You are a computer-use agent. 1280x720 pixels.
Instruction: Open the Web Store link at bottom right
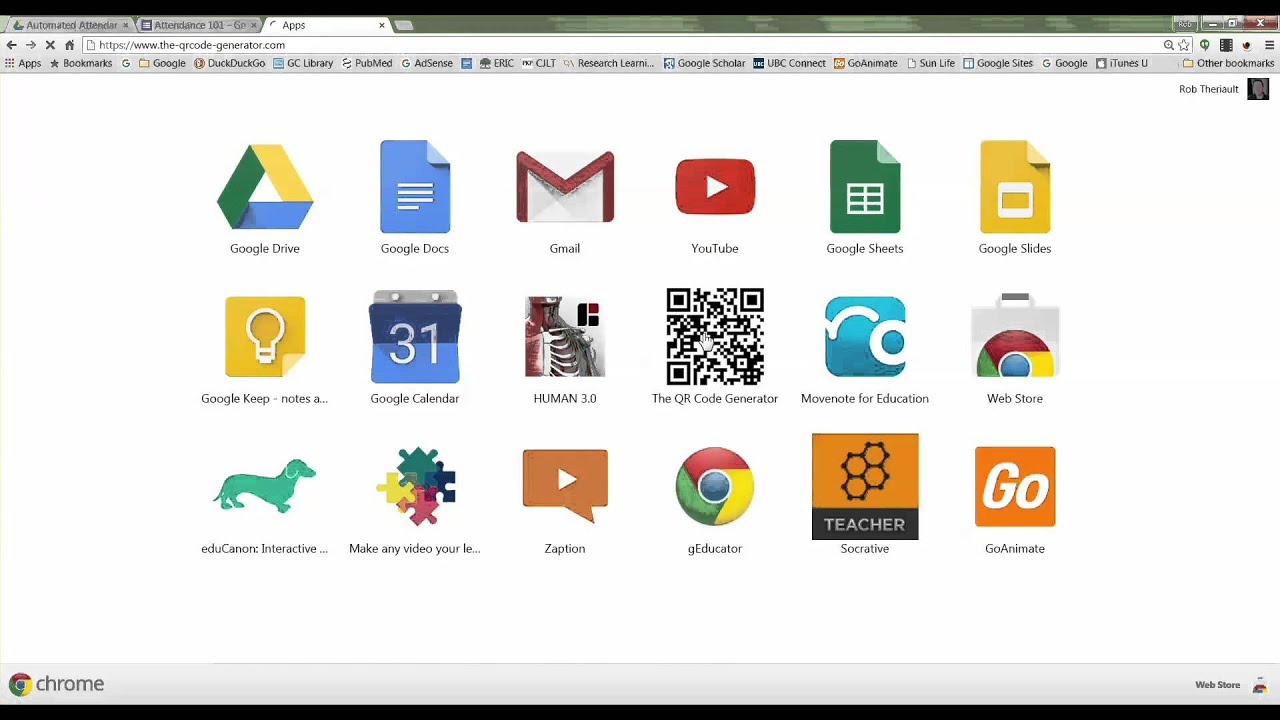pos(1217,685)
